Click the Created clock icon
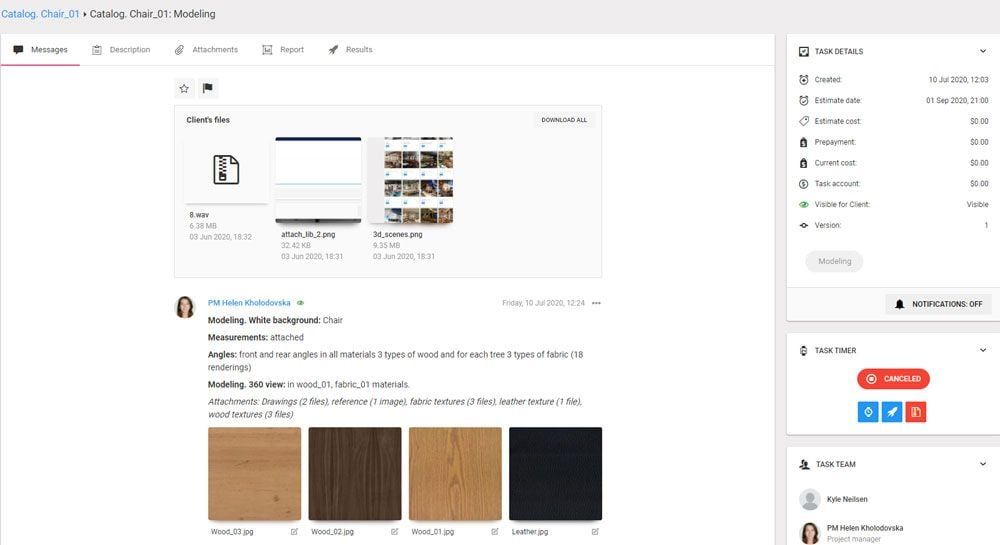The height and width of the screenshot is (545, 1000). [x=804, y=80]
